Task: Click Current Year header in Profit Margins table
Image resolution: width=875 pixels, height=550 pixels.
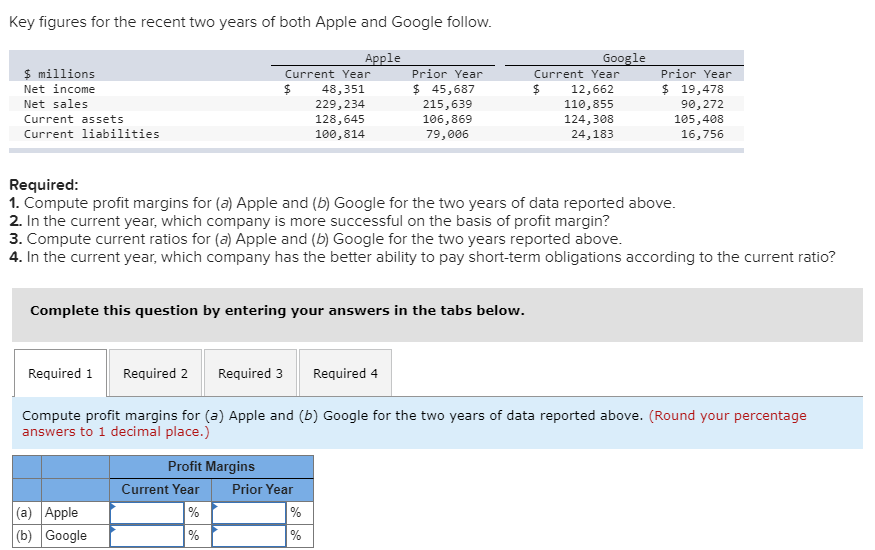Action: (161, 489)
